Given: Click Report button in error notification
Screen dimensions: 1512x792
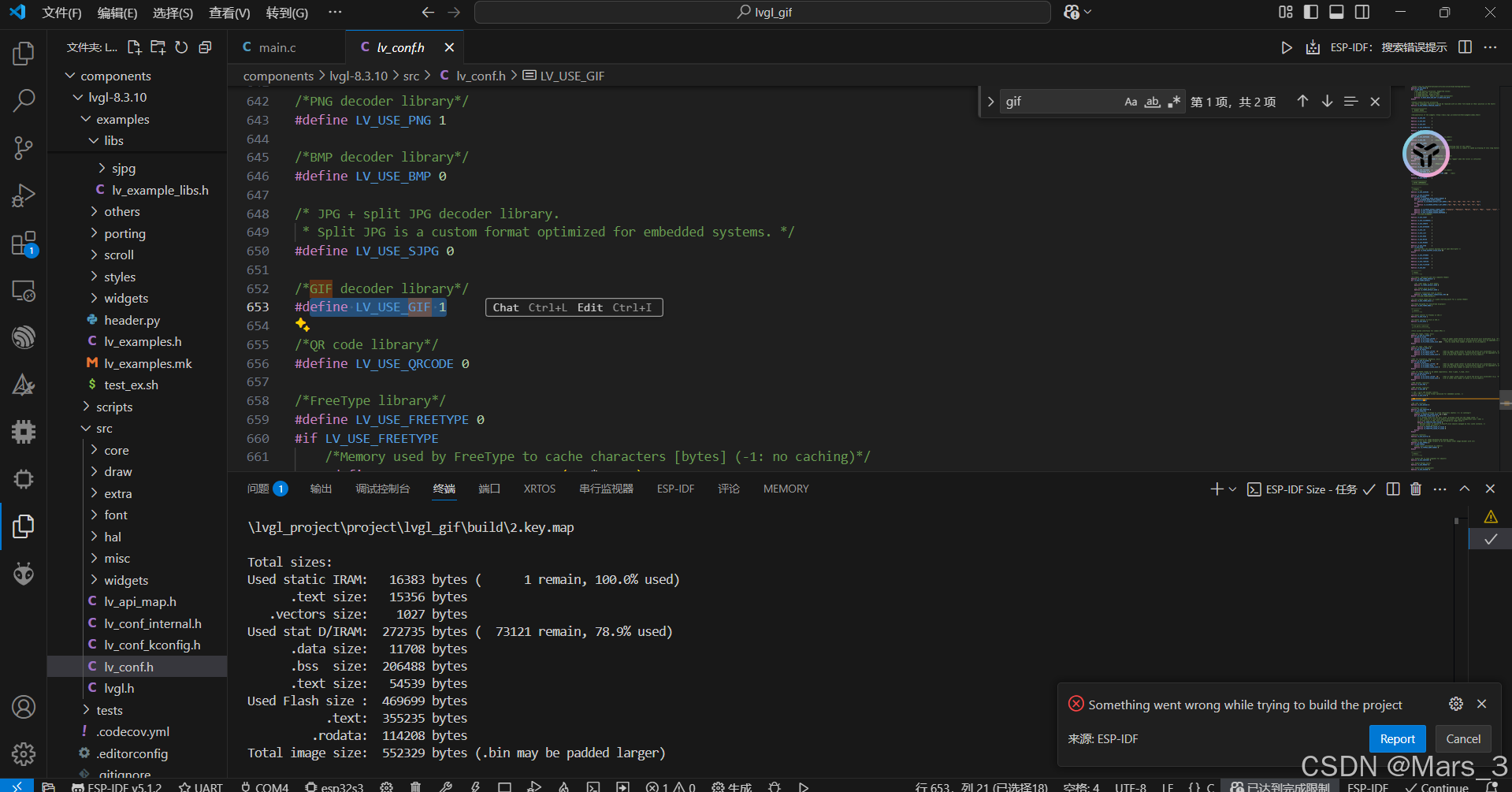Looking at the screenshot, I should (x=1397, y=738).
